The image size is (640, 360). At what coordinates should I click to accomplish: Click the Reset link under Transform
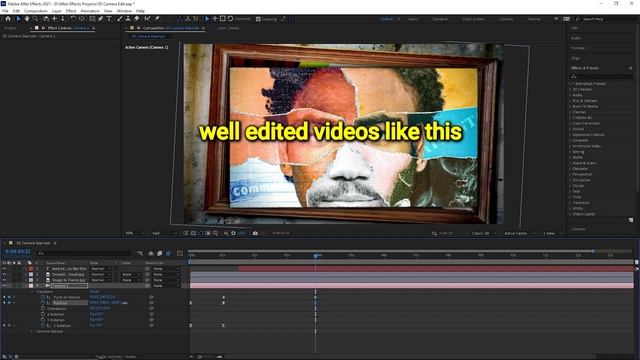click(94, 291)
